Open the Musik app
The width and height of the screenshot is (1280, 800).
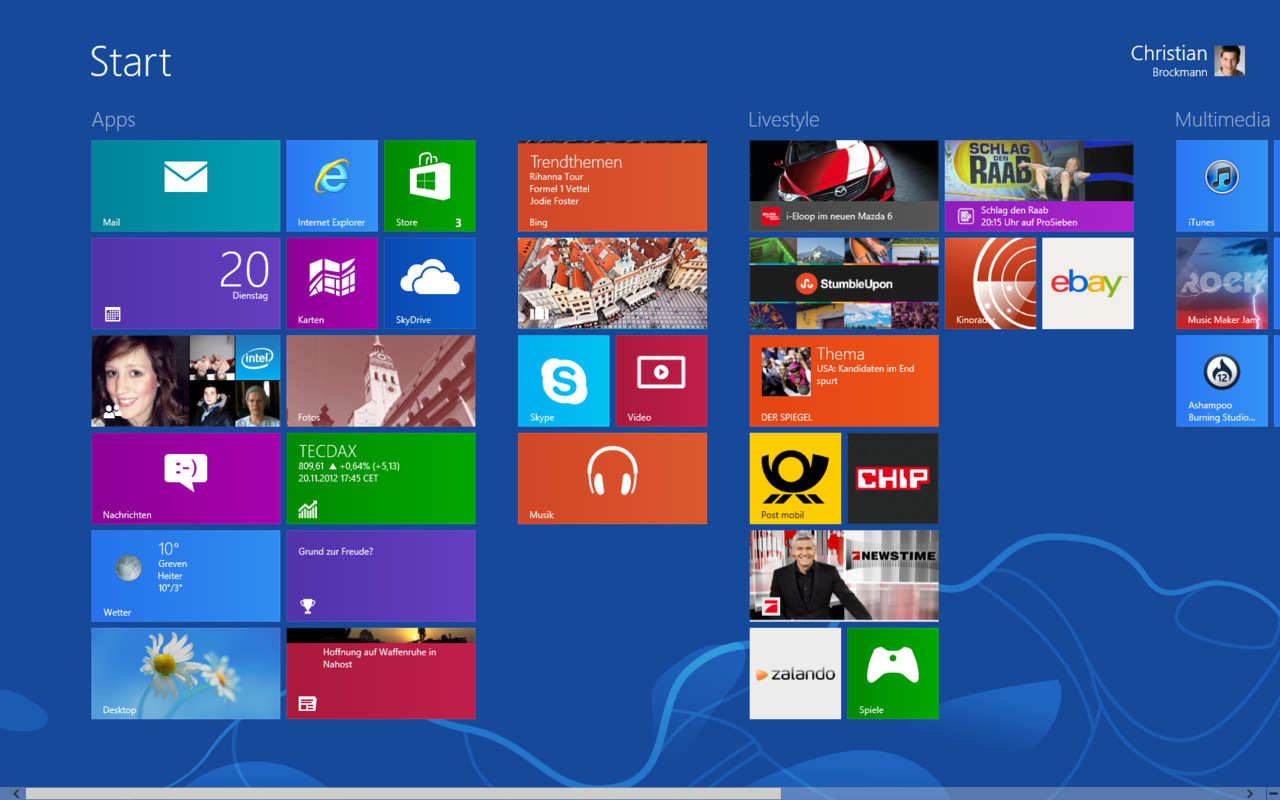coord(612,478)
